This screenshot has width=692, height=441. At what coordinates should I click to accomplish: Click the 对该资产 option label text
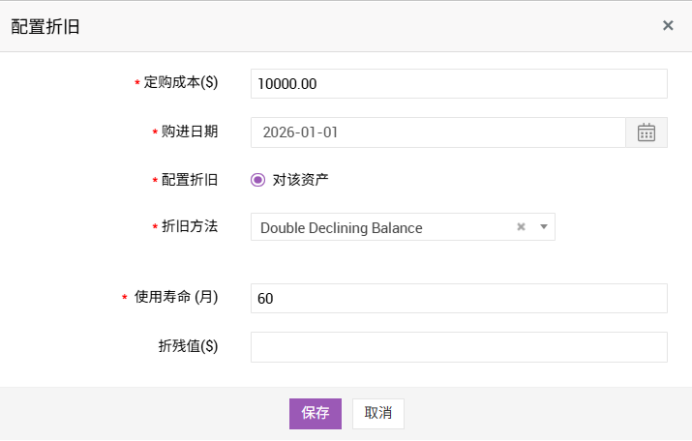[x=300, y=180]
